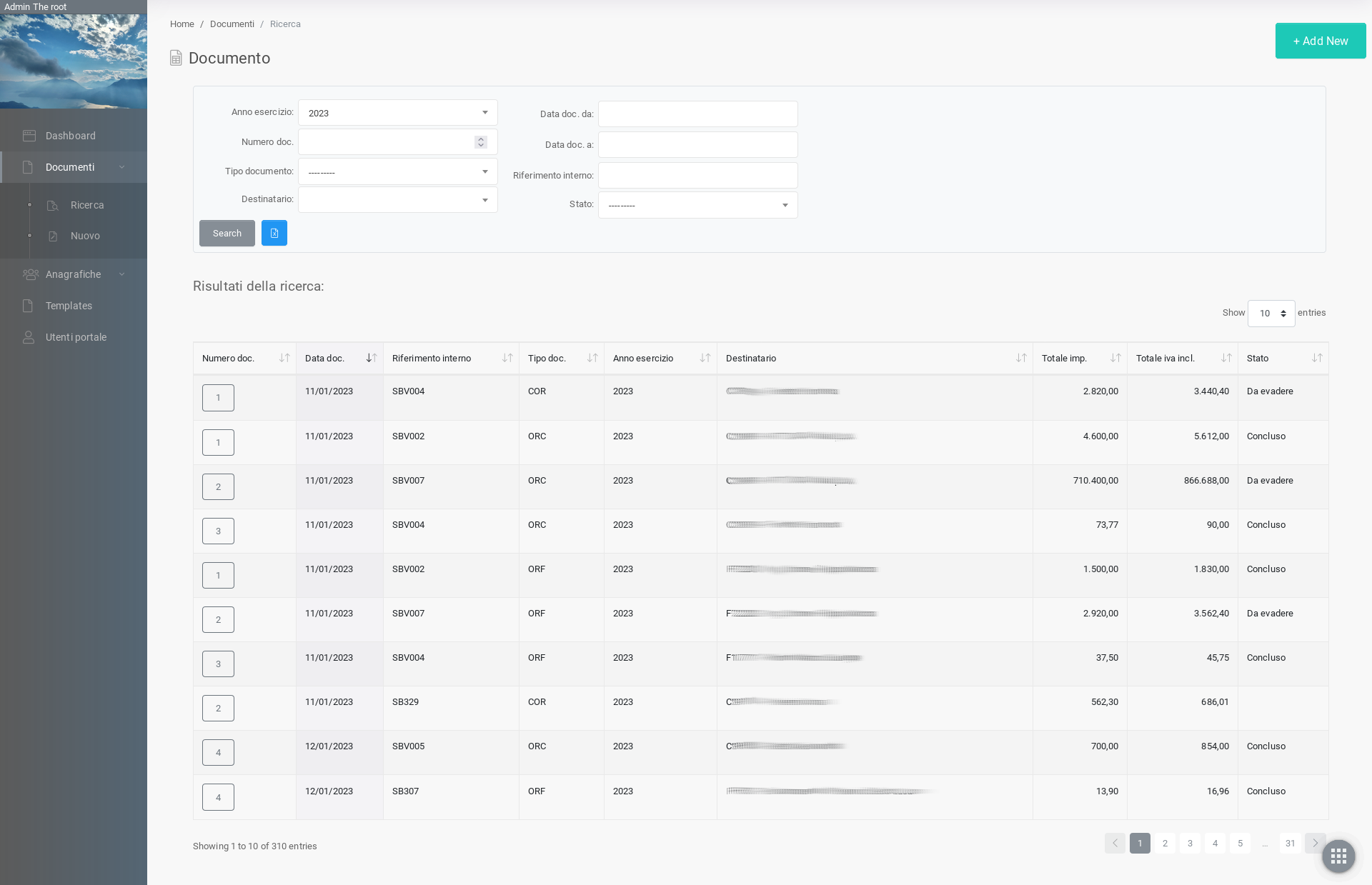The width and height of the screenshot is (1372, 885).
Task: Go to previous page arrow
Action: click(x=1115, y=843)
